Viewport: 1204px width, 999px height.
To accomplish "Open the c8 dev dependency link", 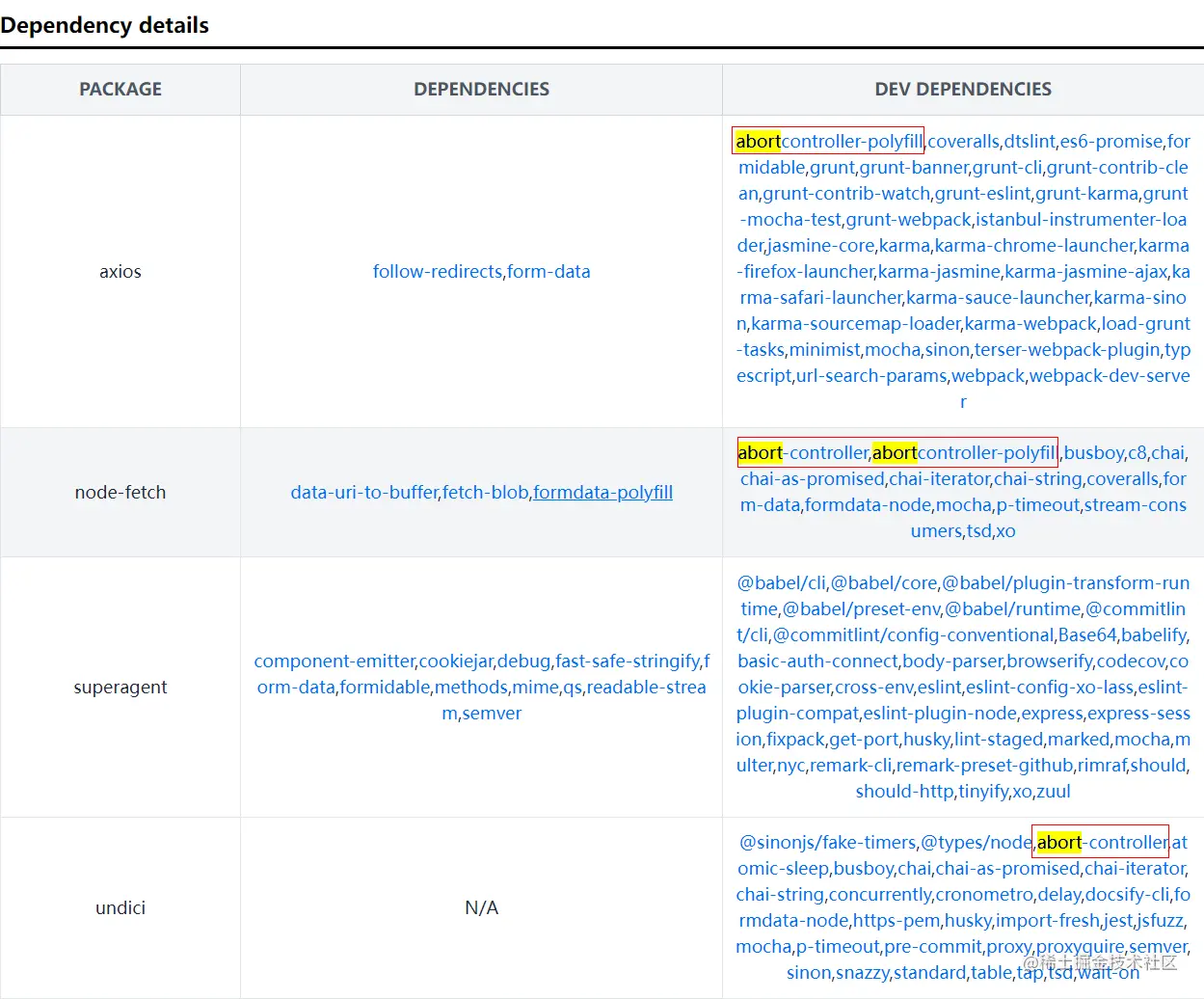I will click(1137, 452).
